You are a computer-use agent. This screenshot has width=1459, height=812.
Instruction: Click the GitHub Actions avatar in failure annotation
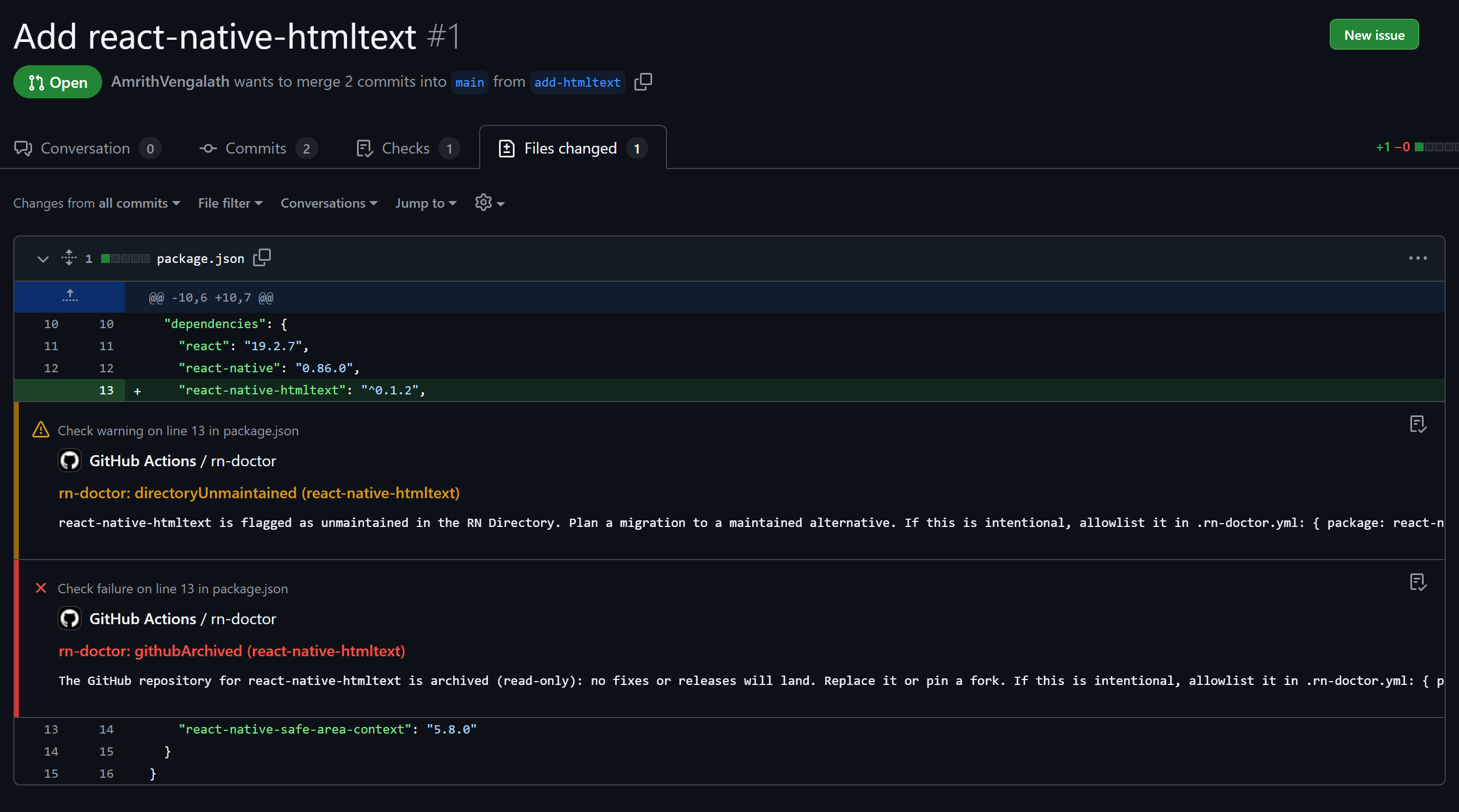[70, 618]
